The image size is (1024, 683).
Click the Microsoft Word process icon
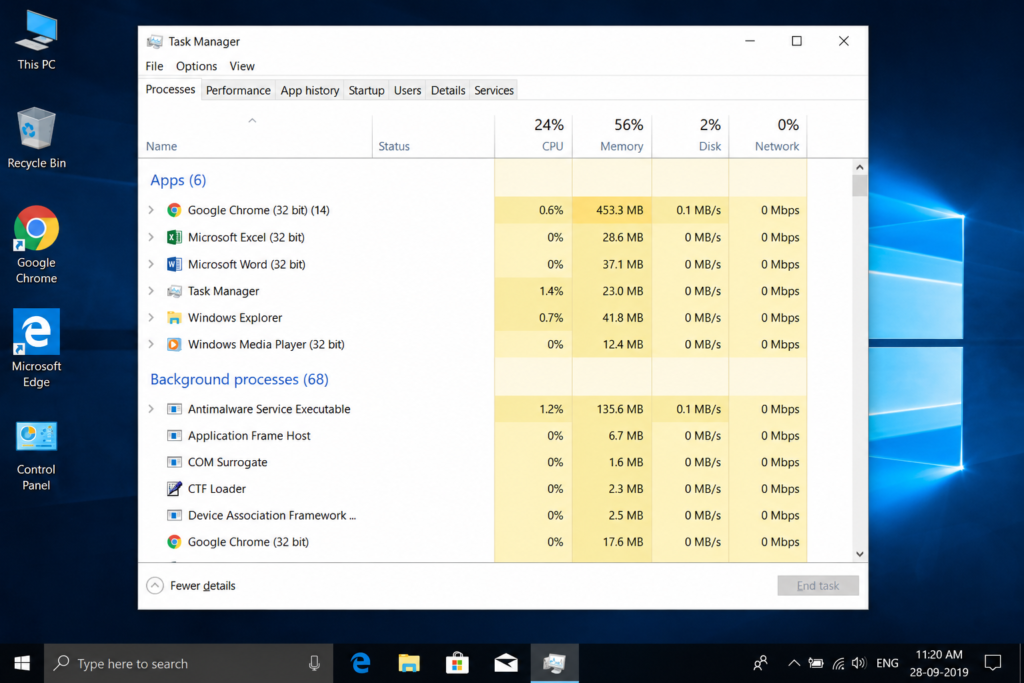pyautogui.click(x=174, y=264)
